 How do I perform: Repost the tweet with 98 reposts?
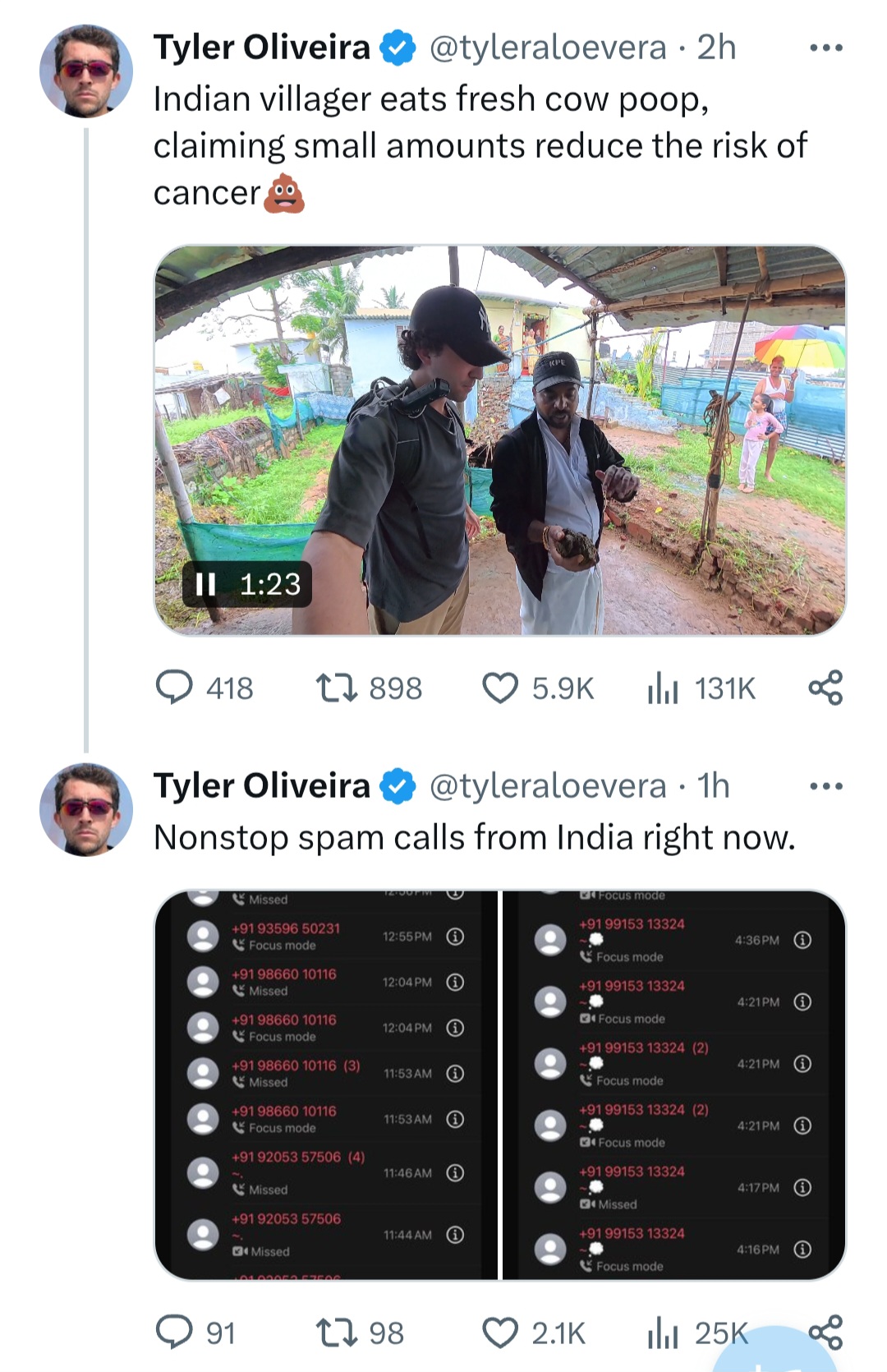(337, 1332)
